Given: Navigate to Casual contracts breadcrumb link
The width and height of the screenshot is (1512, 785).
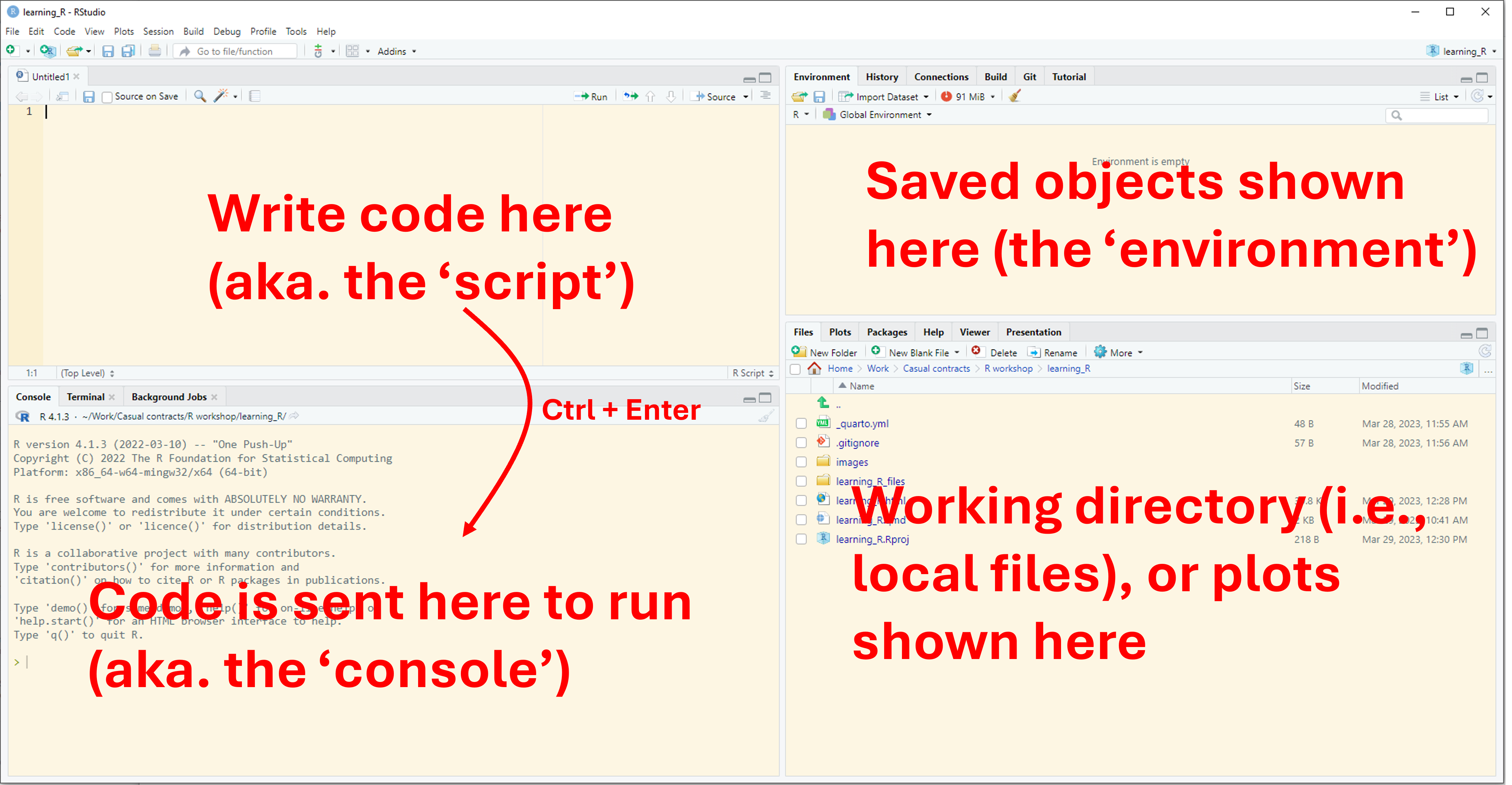Looking at the screenshot, I should point(935,368).
